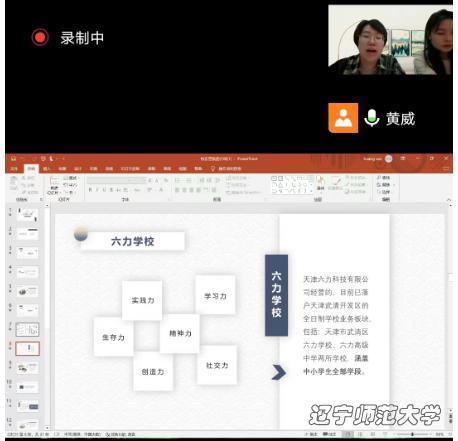Click the Save icon in the quick access toolbar
The width and height of the screenshot is (458, 441).
[x=14, y=159]
